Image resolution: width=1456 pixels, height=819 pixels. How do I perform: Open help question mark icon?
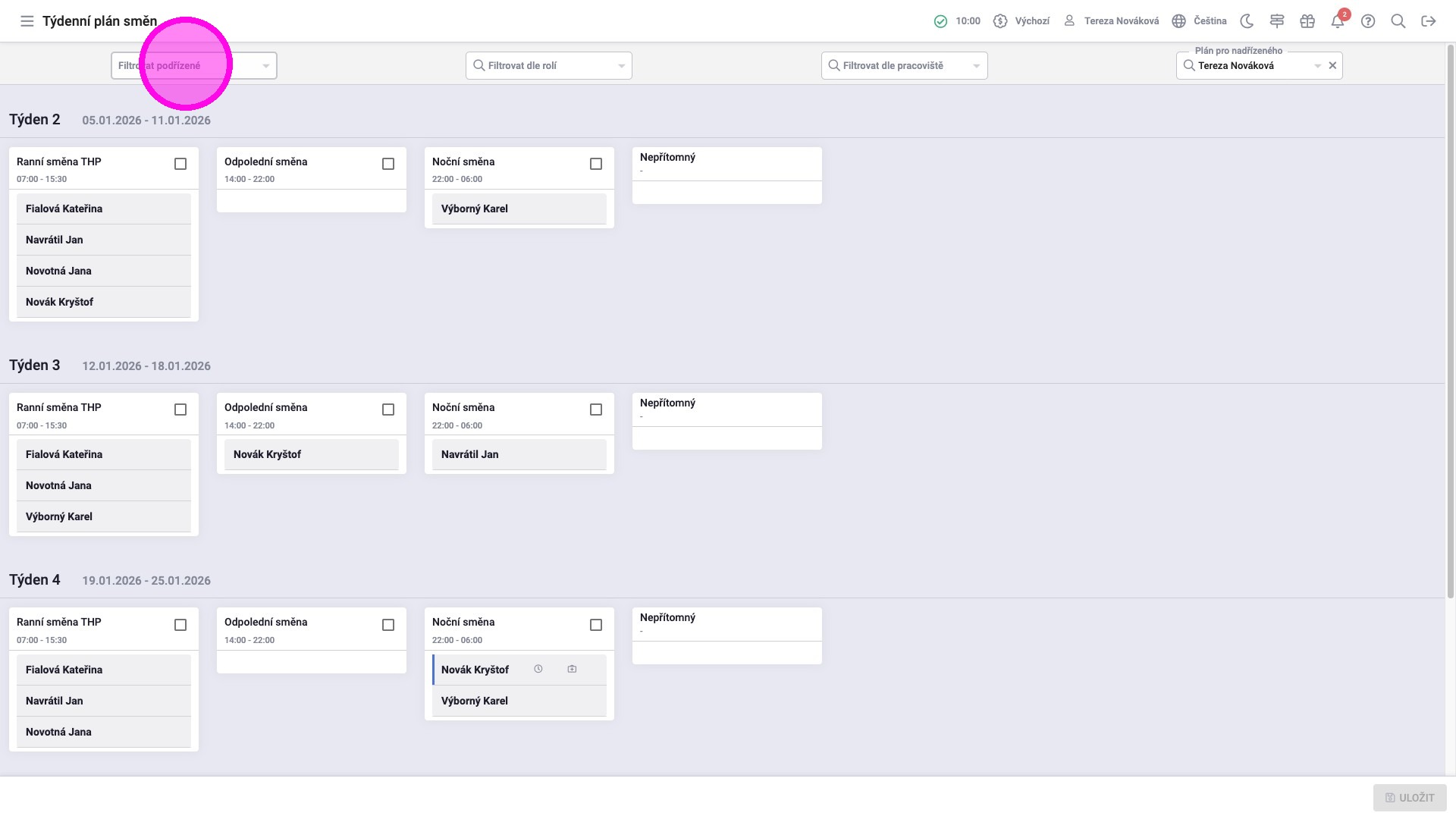pos(1368,21)
